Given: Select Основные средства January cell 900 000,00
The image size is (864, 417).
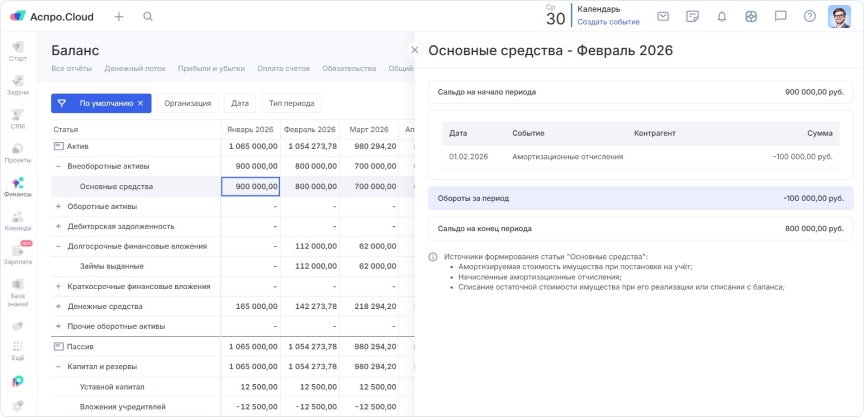Looking at the screenshot, I should pos(251,186).
